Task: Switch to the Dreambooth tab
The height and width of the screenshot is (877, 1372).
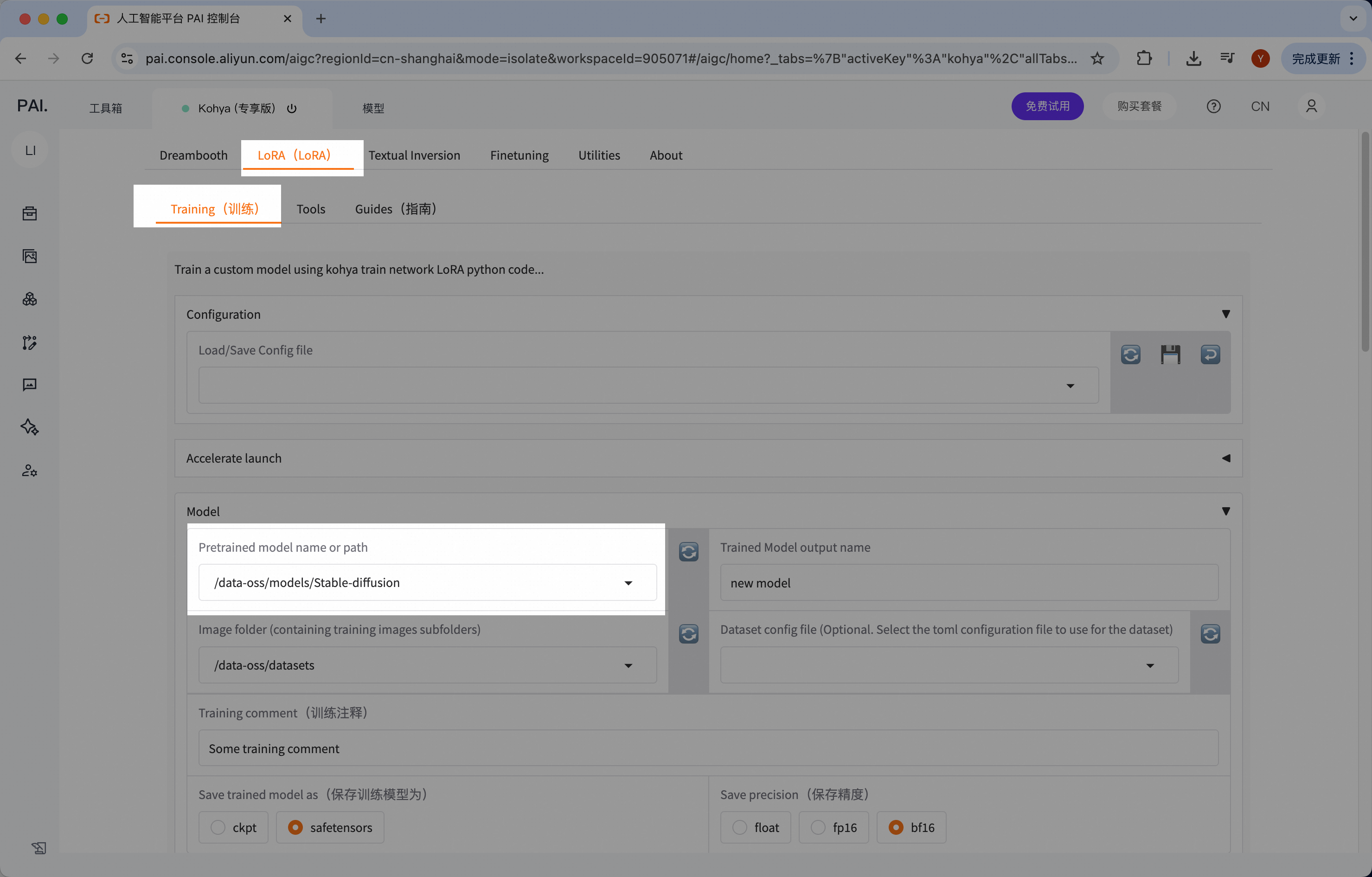Action: [193, 155]
